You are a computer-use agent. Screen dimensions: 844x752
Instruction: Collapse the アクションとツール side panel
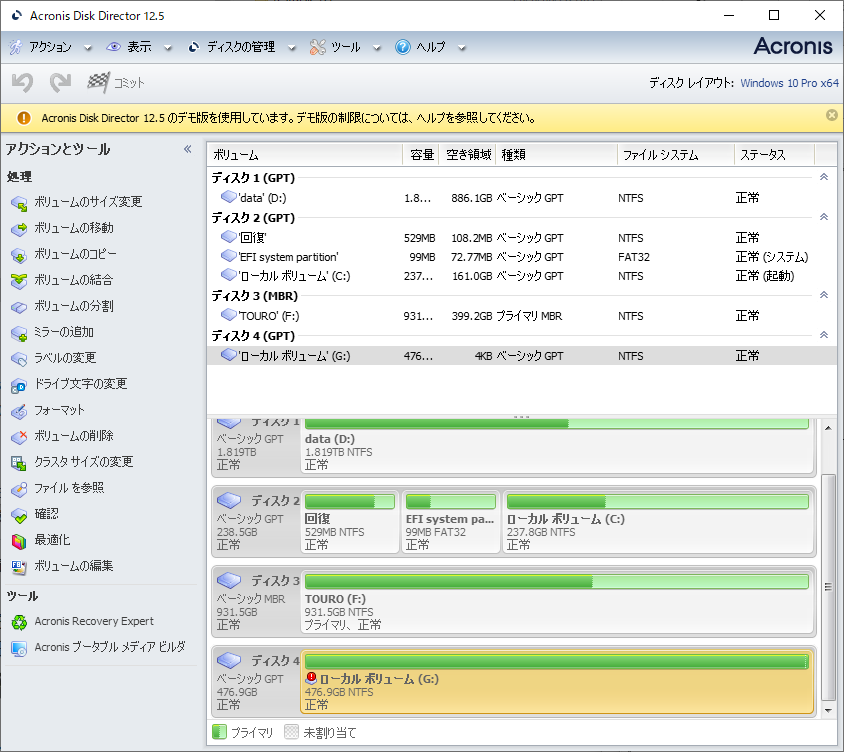[x=187, y=149]
